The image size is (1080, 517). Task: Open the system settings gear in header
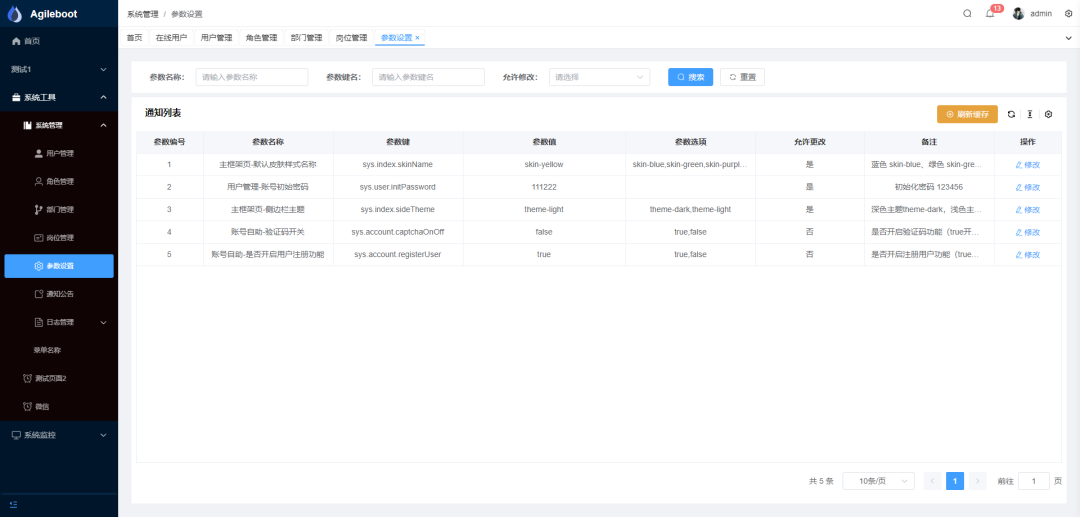point(1068,14)
